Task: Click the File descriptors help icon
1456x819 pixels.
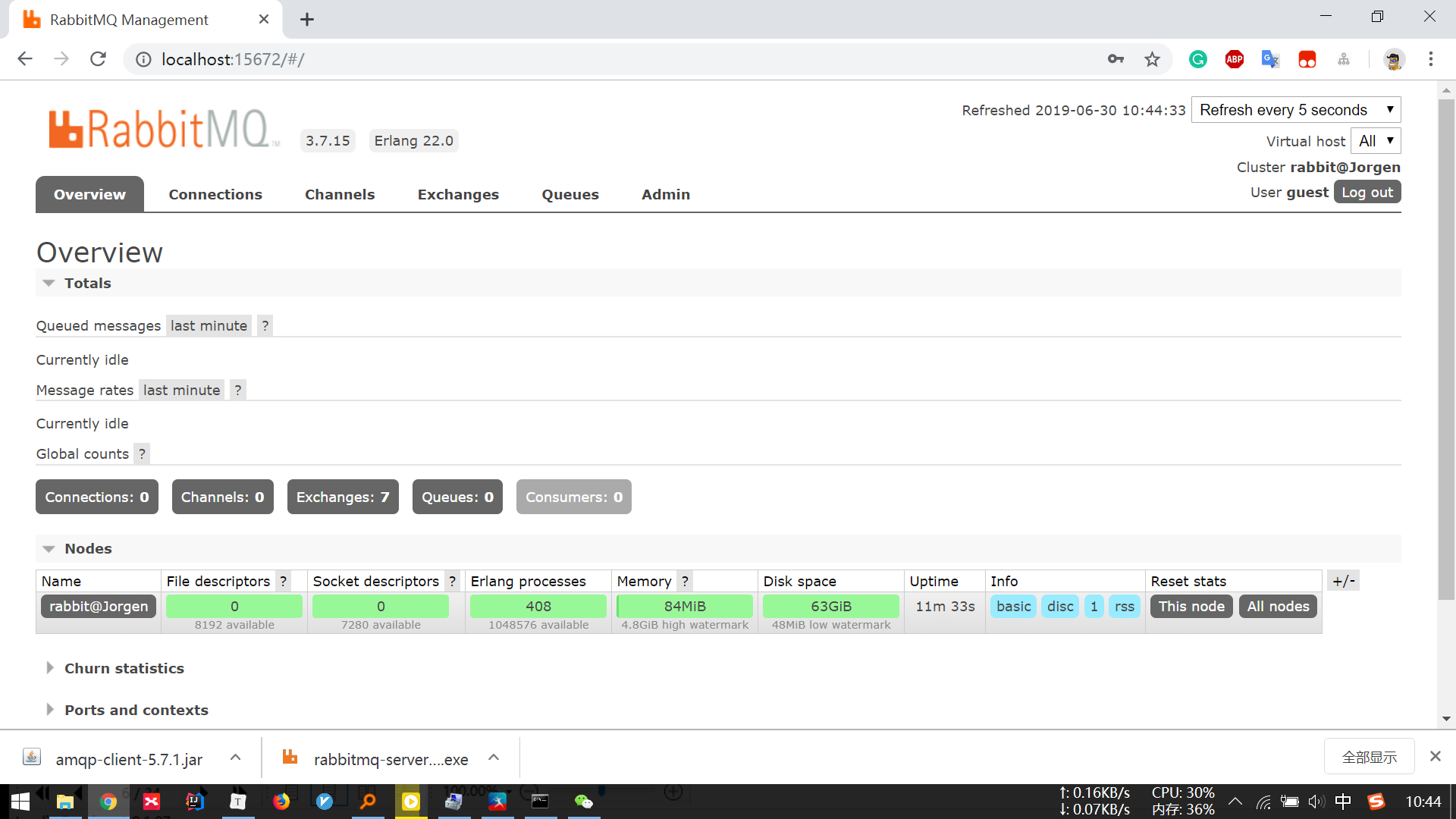Action: tap(283, 582)
